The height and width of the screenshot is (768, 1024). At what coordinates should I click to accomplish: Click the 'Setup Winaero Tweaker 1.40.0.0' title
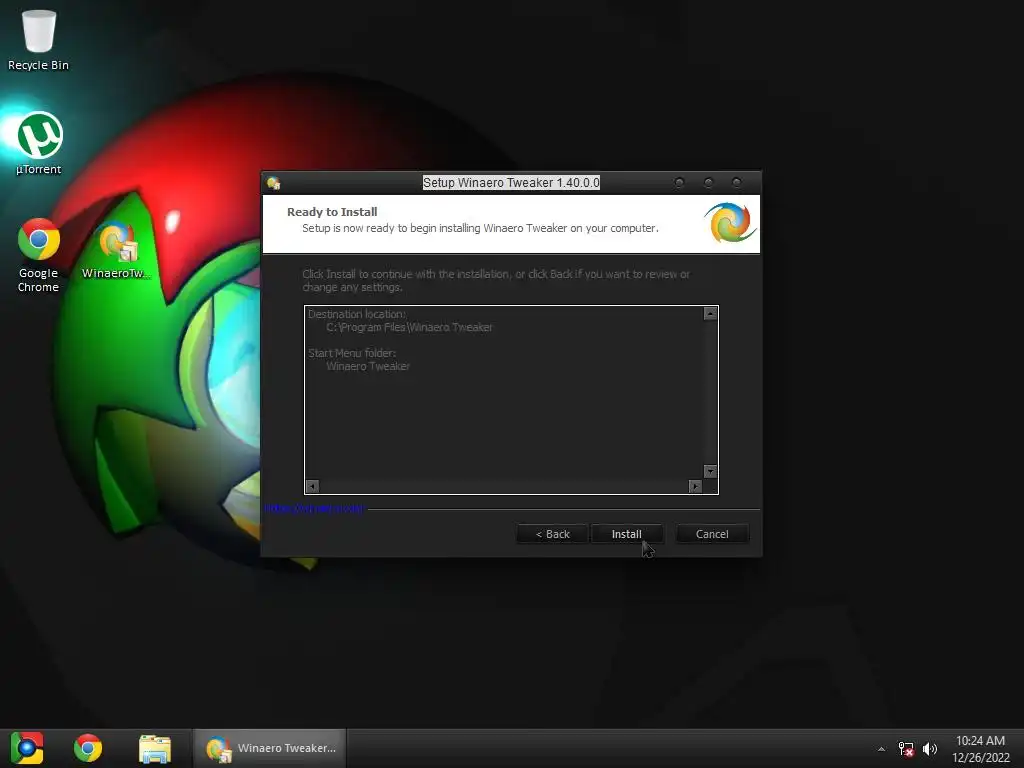[511, 183]
